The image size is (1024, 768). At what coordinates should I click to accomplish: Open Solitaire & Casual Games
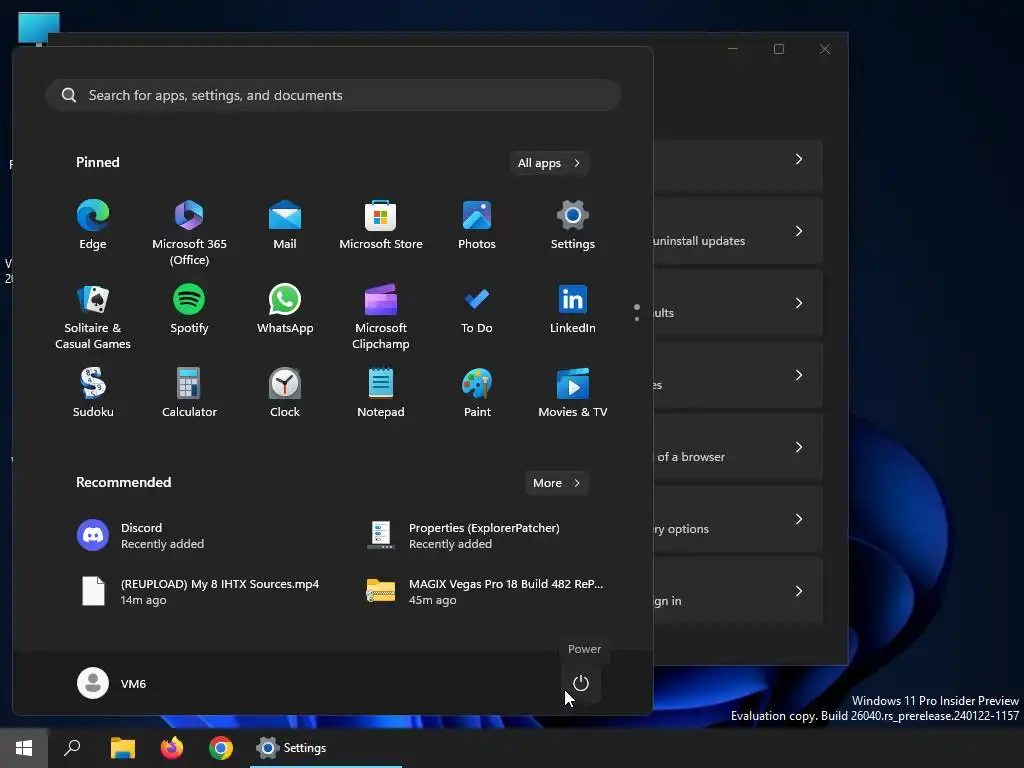93,317
